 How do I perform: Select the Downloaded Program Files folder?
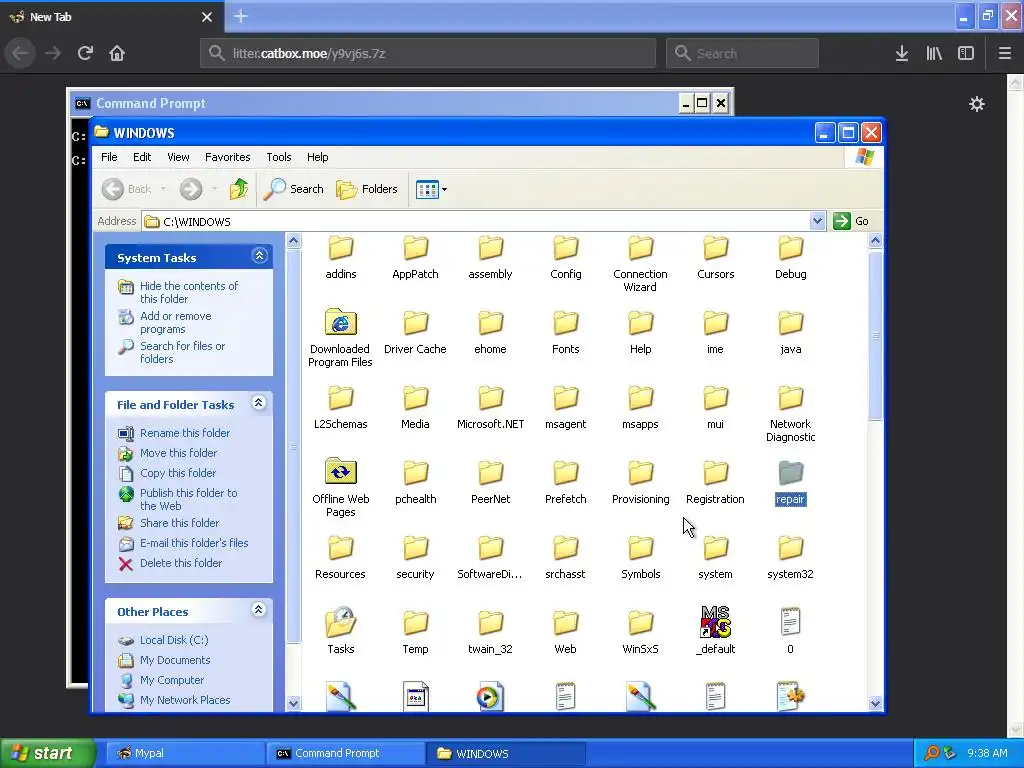340,338
